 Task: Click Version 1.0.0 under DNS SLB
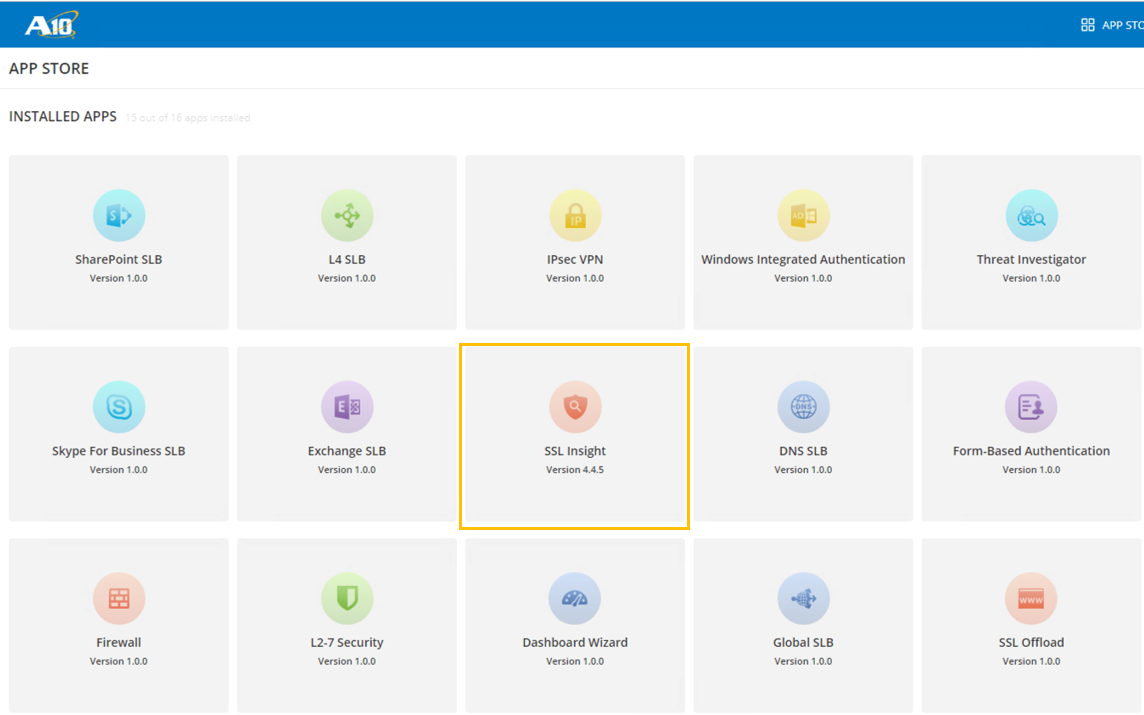click(x=803, y=470)
